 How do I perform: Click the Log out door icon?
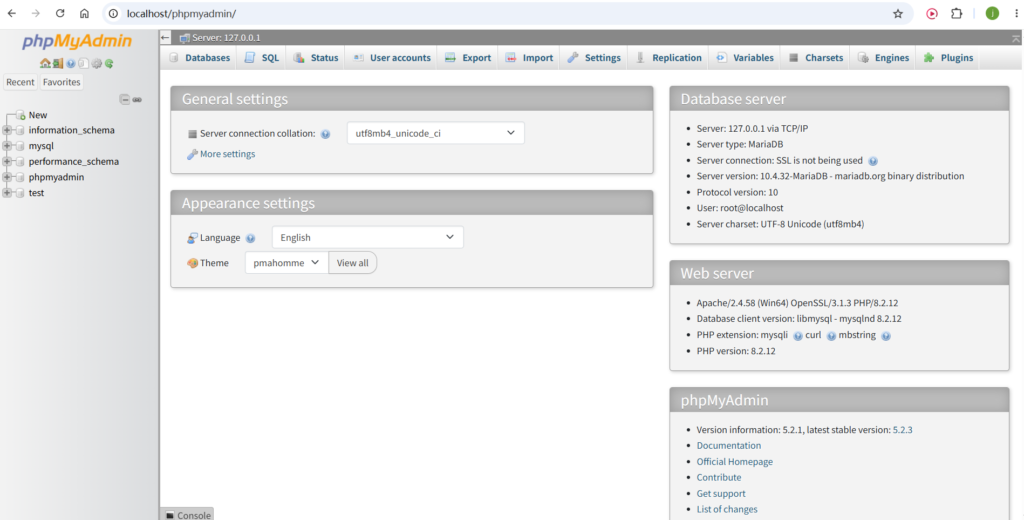coord(57,63)
